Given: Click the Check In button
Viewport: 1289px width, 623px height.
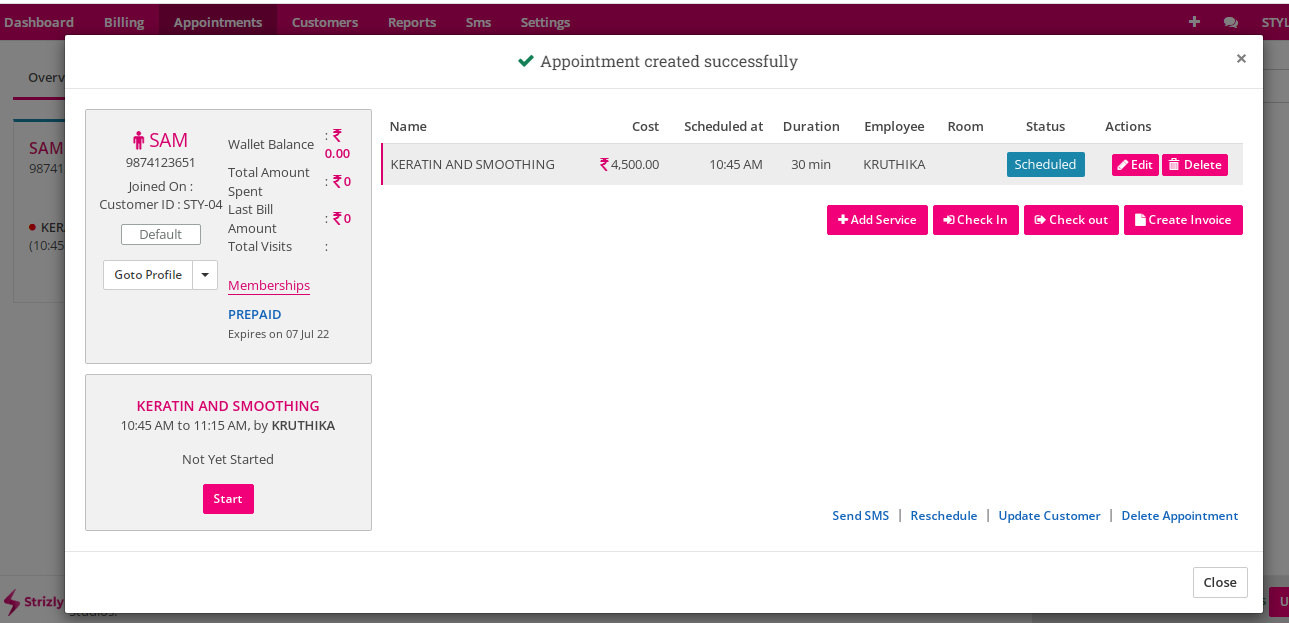Looking at the screenshot, I should (x=976, y=220).
